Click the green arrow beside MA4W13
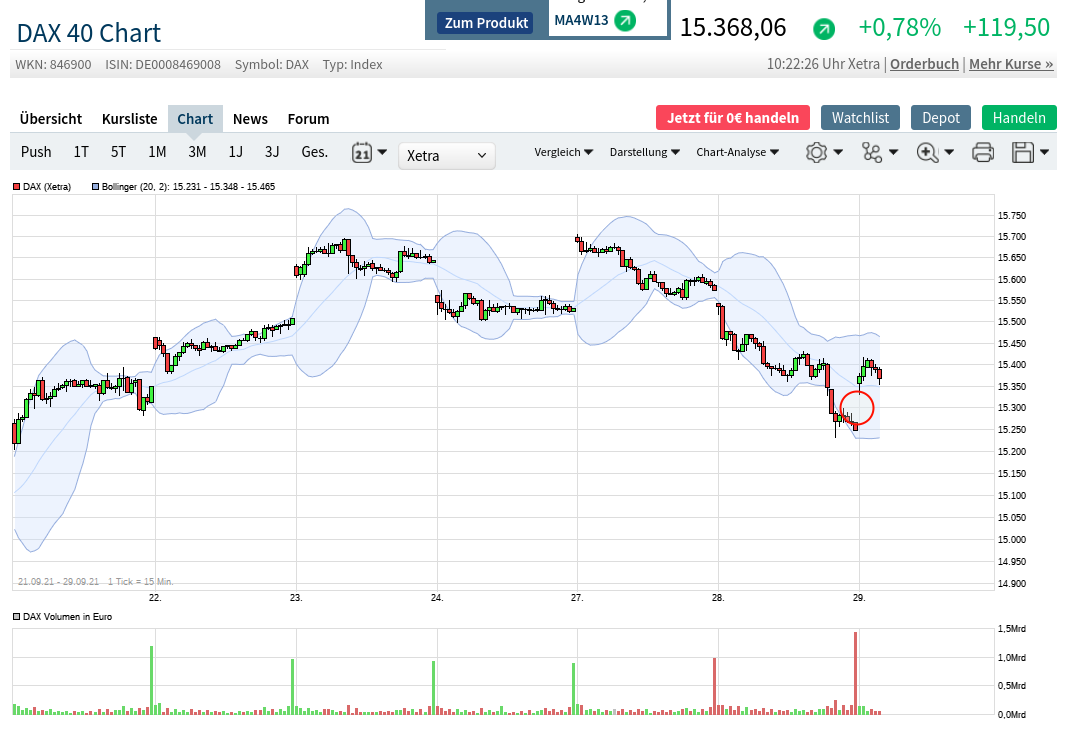The image size is (1072, 752). tap(625, 20)
